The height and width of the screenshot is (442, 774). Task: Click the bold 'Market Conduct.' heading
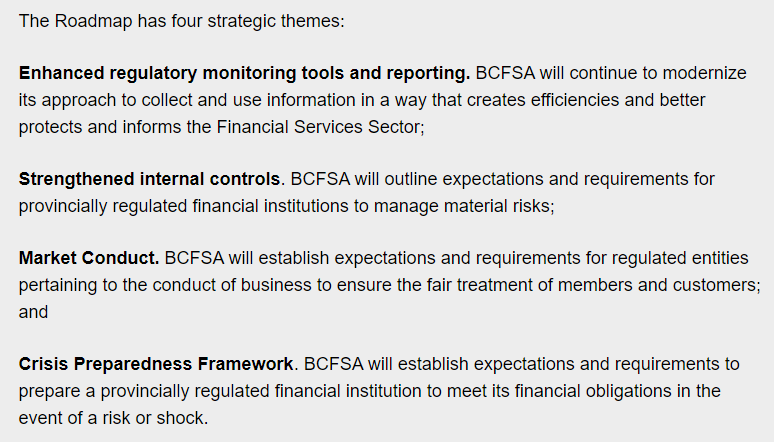click(x=89, y=258)
